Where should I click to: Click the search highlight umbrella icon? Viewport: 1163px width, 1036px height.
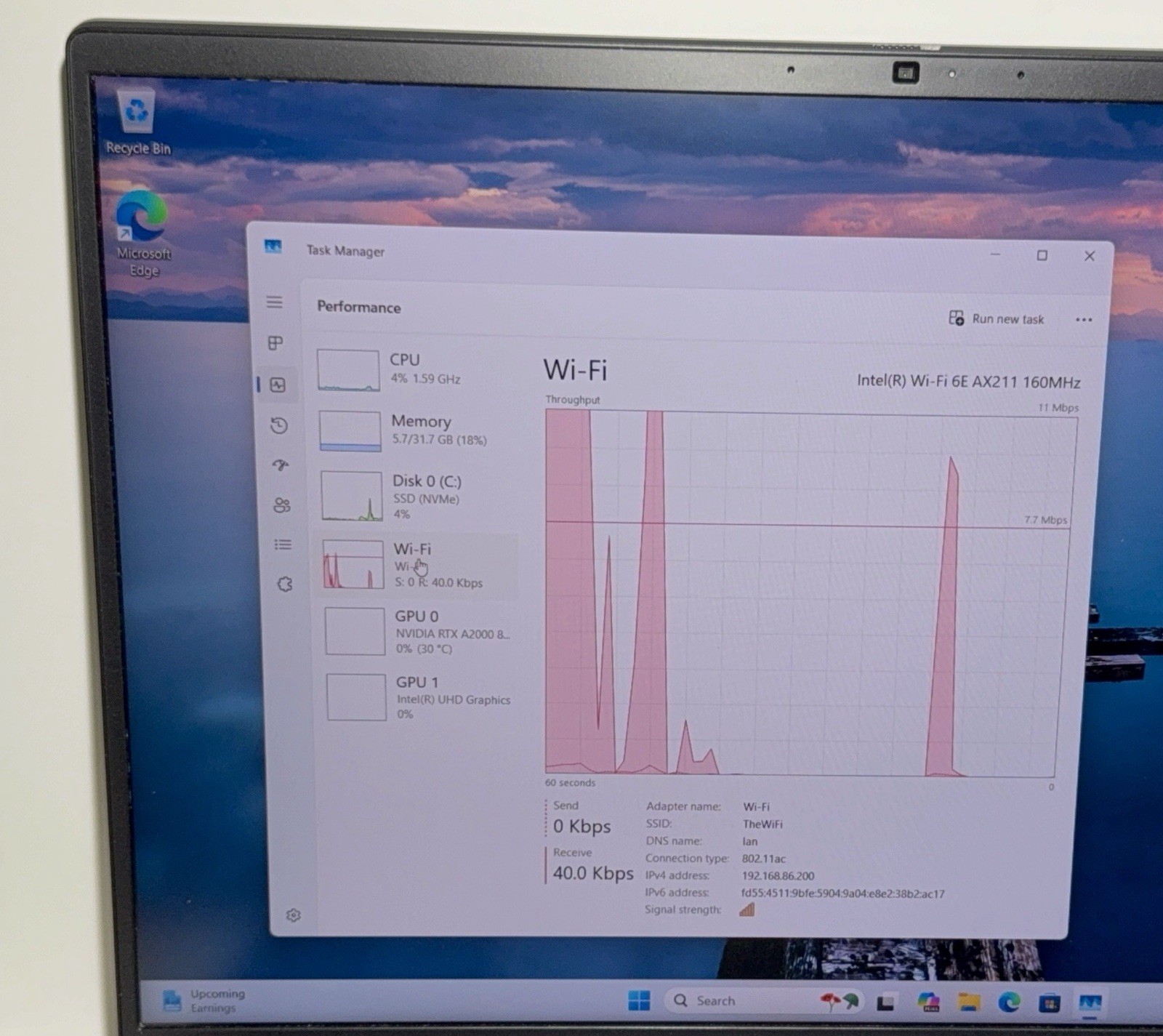(x=840, y=1002)
